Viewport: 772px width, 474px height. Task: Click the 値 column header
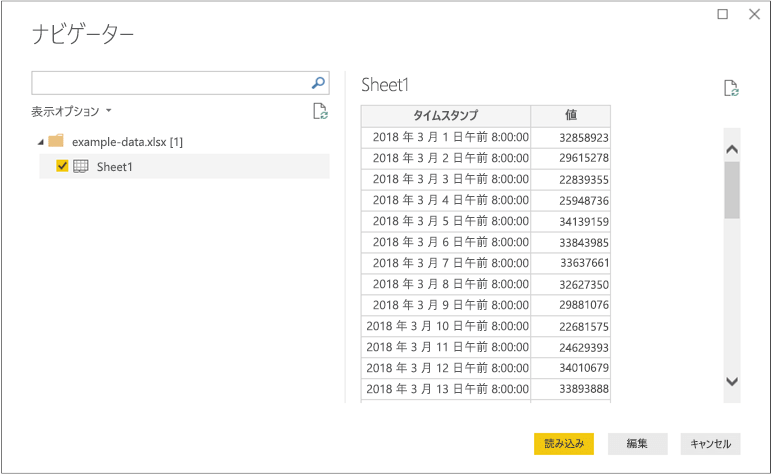570,115
